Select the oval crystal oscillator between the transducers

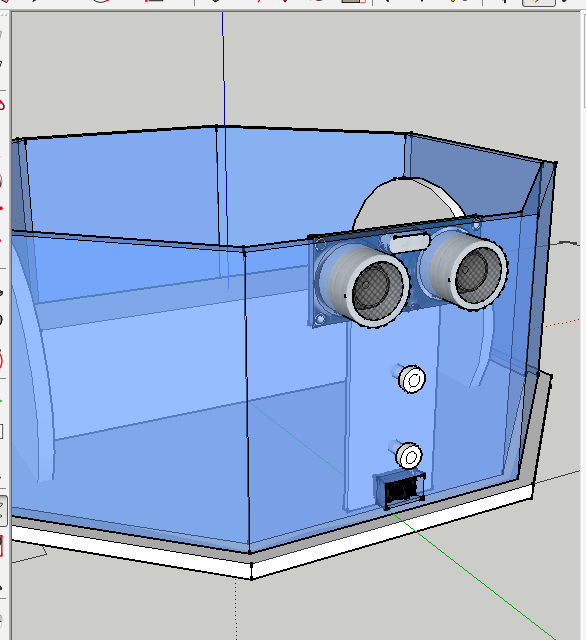(x=410, y=242)
